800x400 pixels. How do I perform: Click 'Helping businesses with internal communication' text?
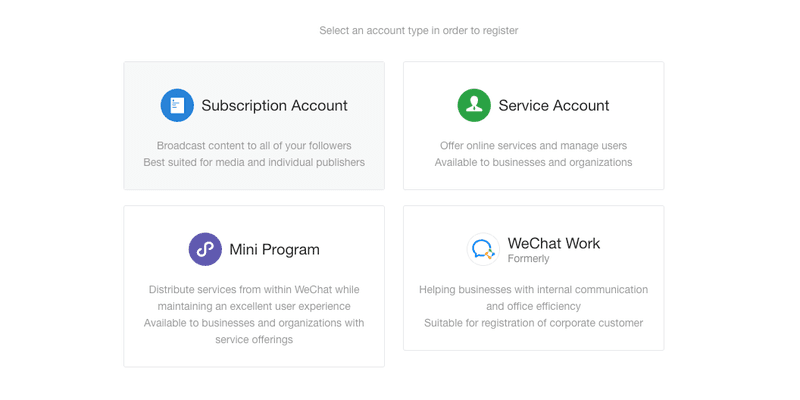tap(533, 290)
